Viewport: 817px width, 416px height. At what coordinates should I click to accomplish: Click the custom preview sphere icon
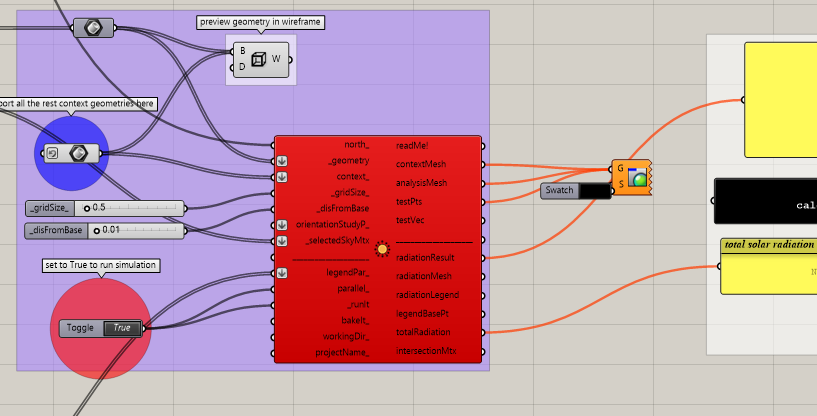click(637, 179)
